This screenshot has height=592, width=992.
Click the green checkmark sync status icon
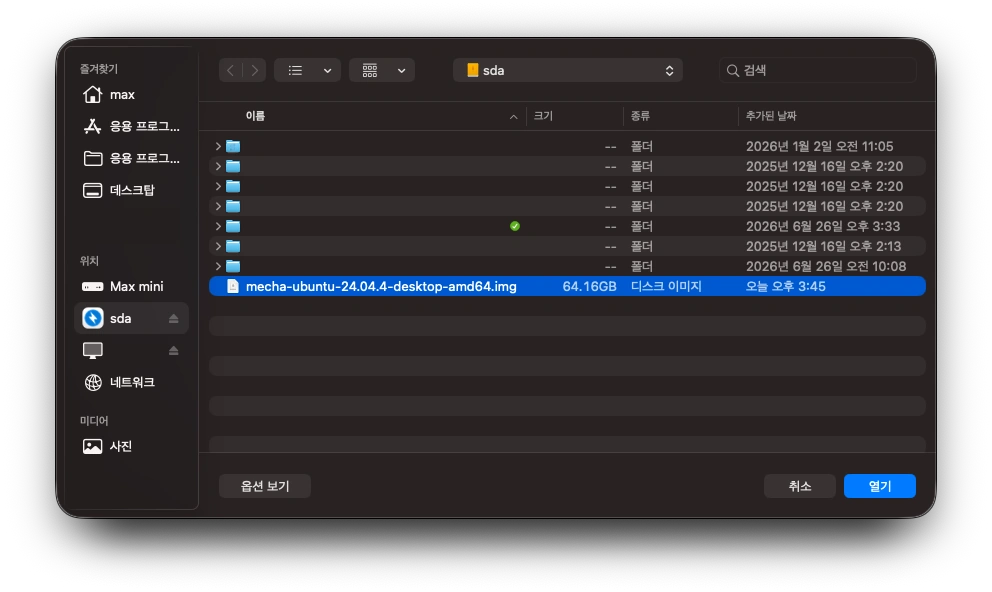point(515,226)
